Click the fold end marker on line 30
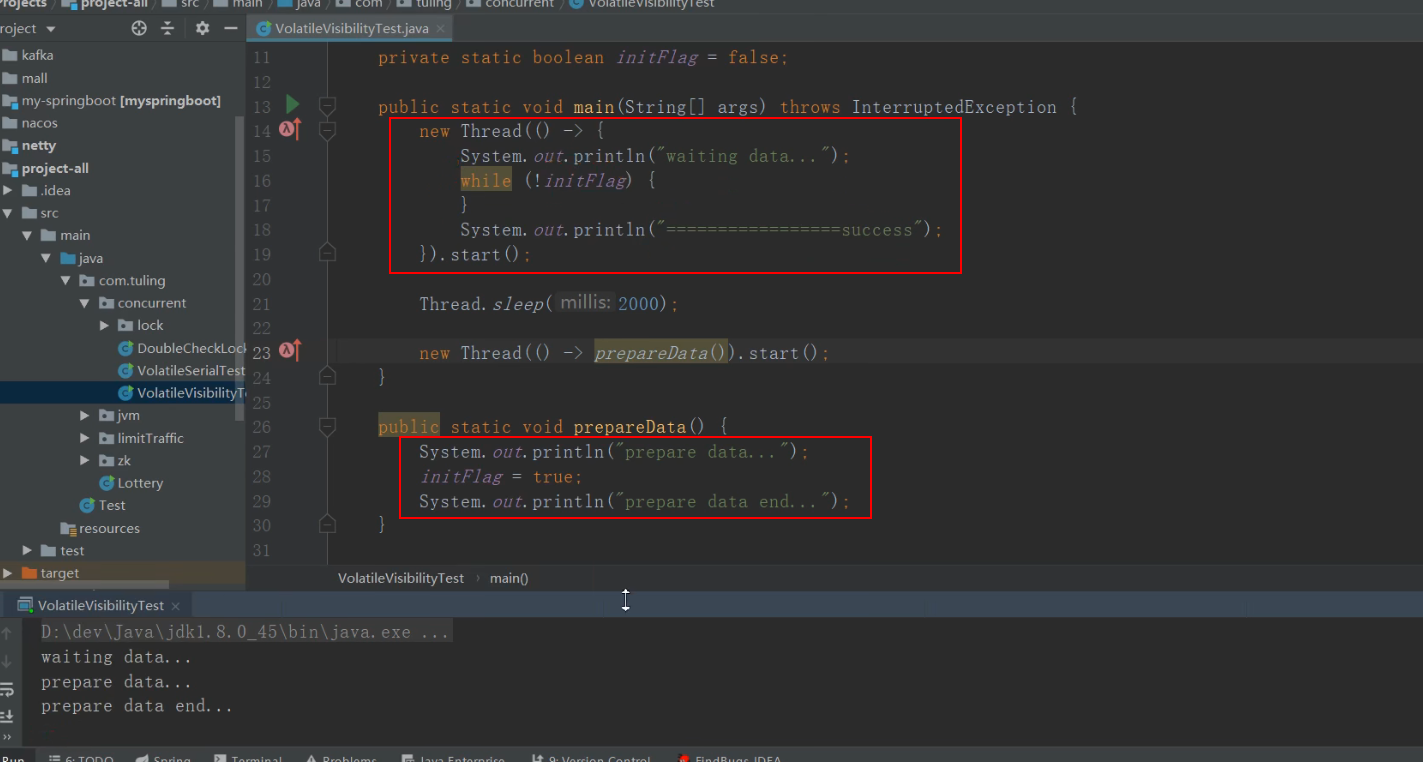The height and width of the screenshot is (762, 1423). click(x=327, y=524)
